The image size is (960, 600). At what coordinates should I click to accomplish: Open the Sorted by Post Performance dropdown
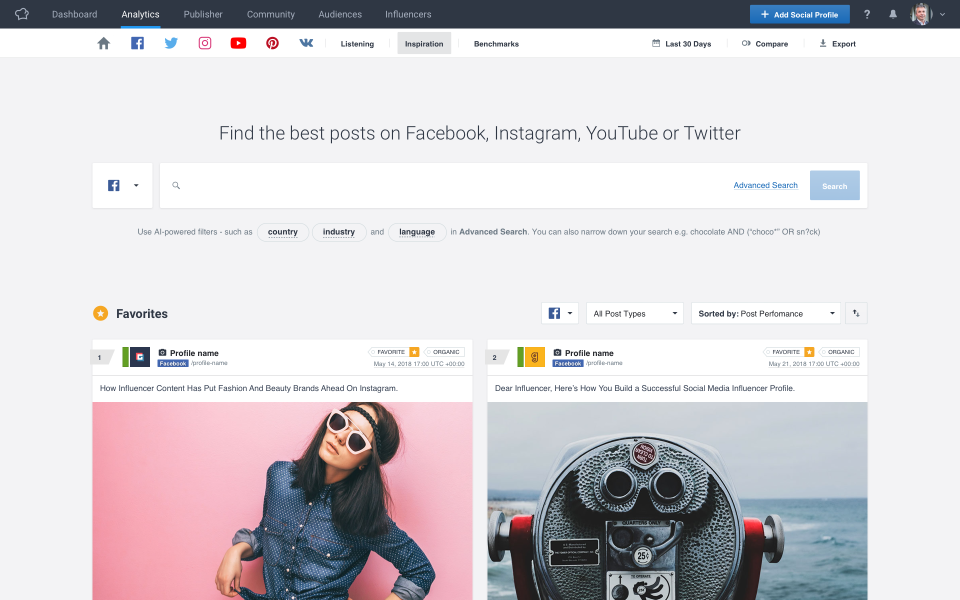click(766, 313)
